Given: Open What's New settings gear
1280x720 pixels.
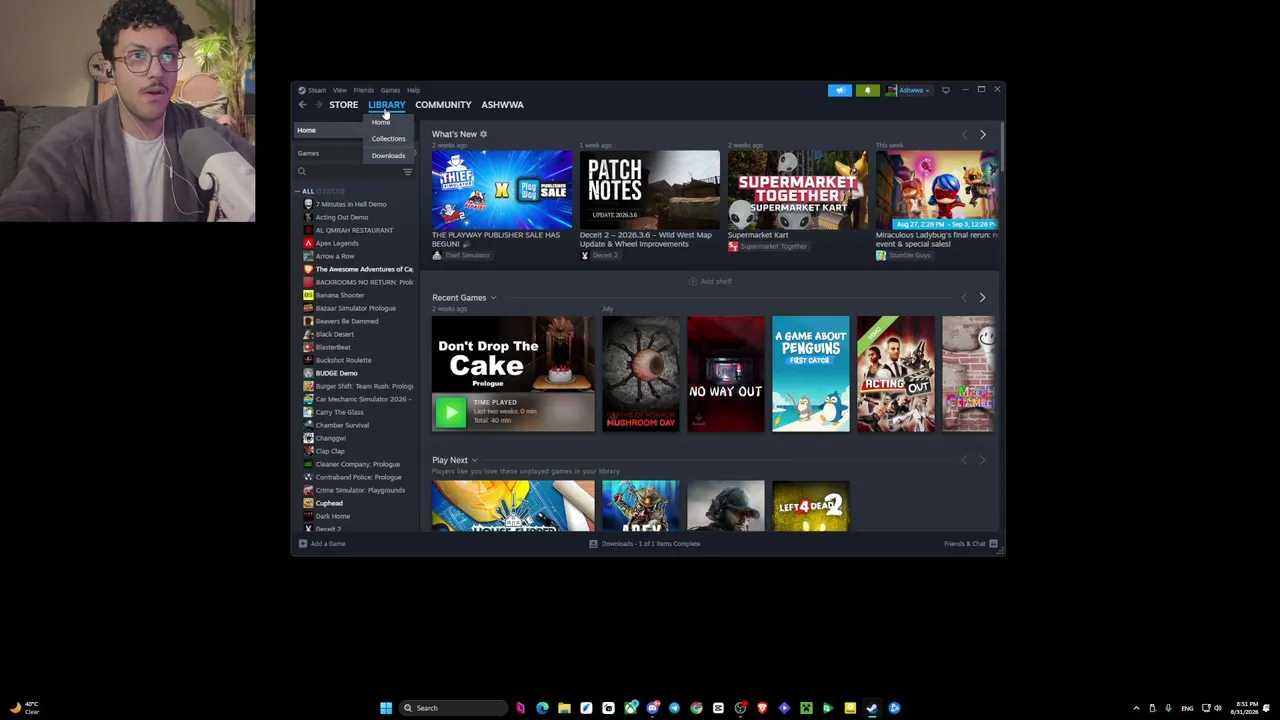Looking at the screenshot, I should (x=483, y=134).
